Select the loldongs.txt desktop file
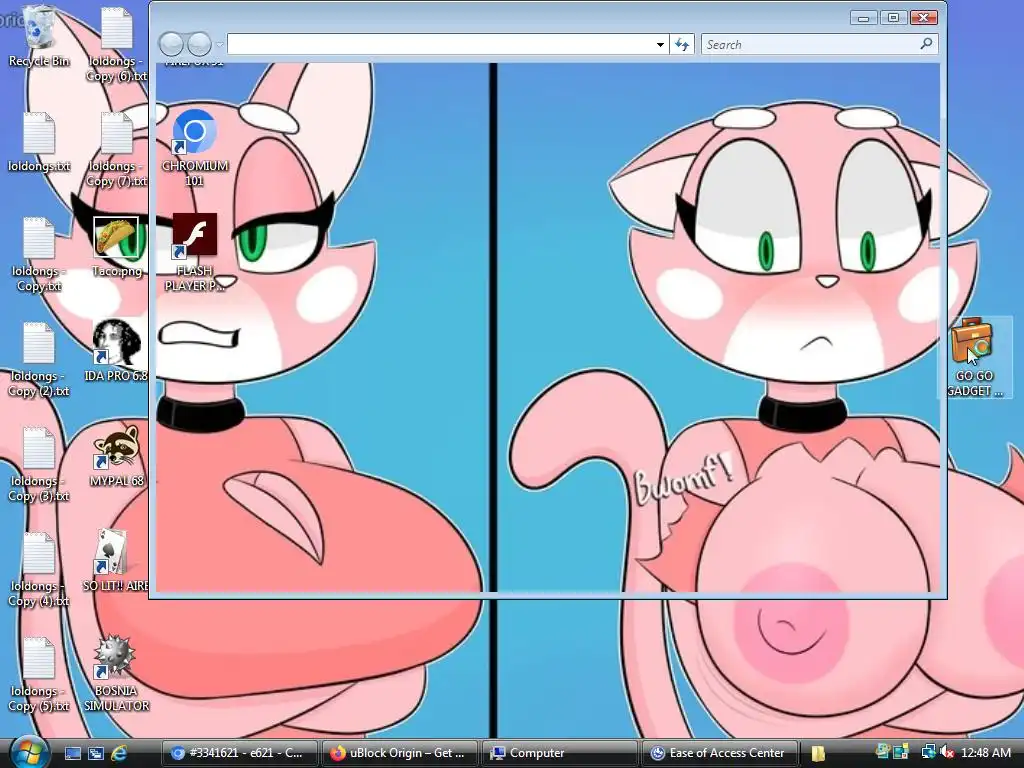This screenshot has height=768, width=1024. pos(39,142)
